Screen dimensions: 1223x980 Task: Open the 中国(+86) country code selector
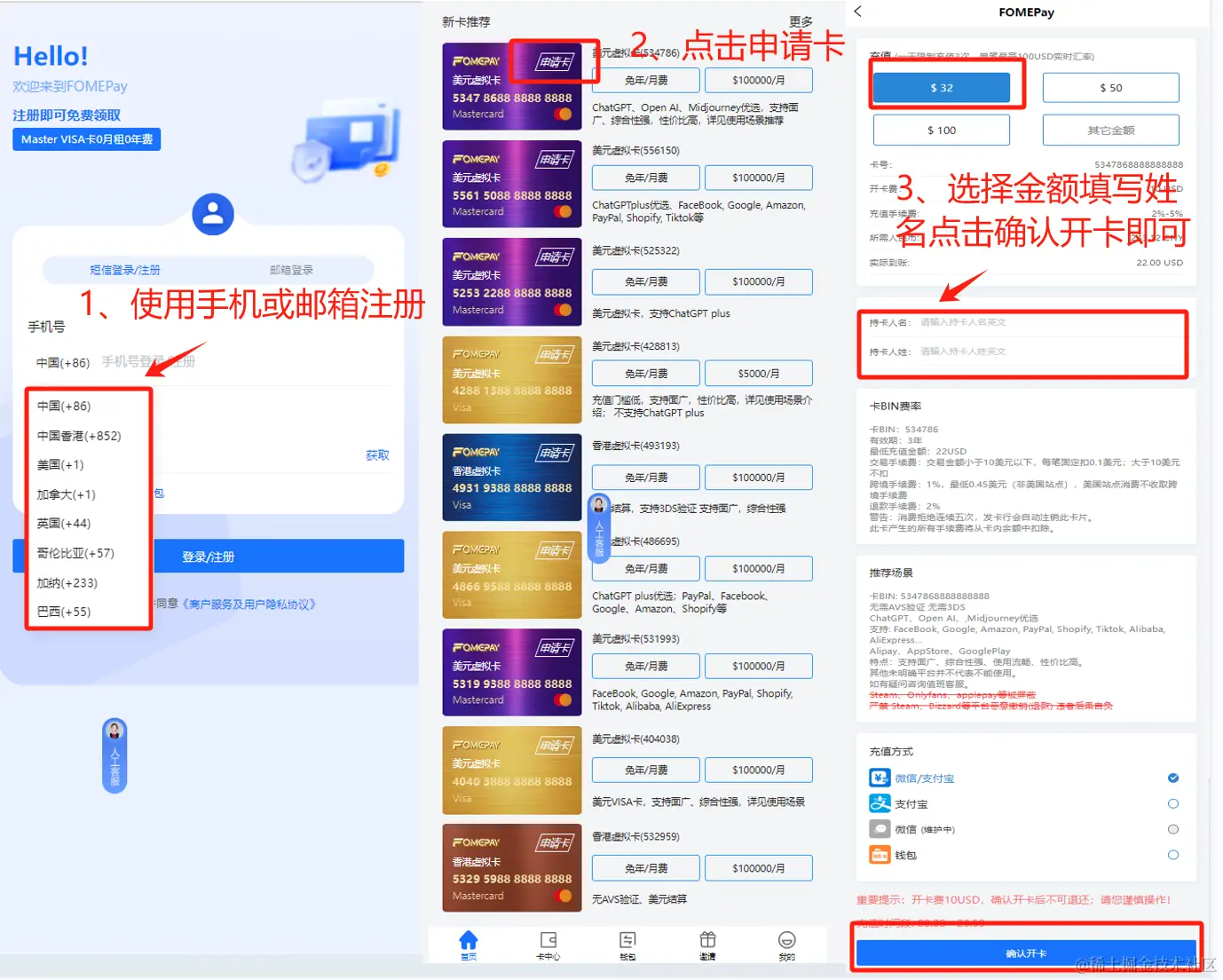[63, 362]
